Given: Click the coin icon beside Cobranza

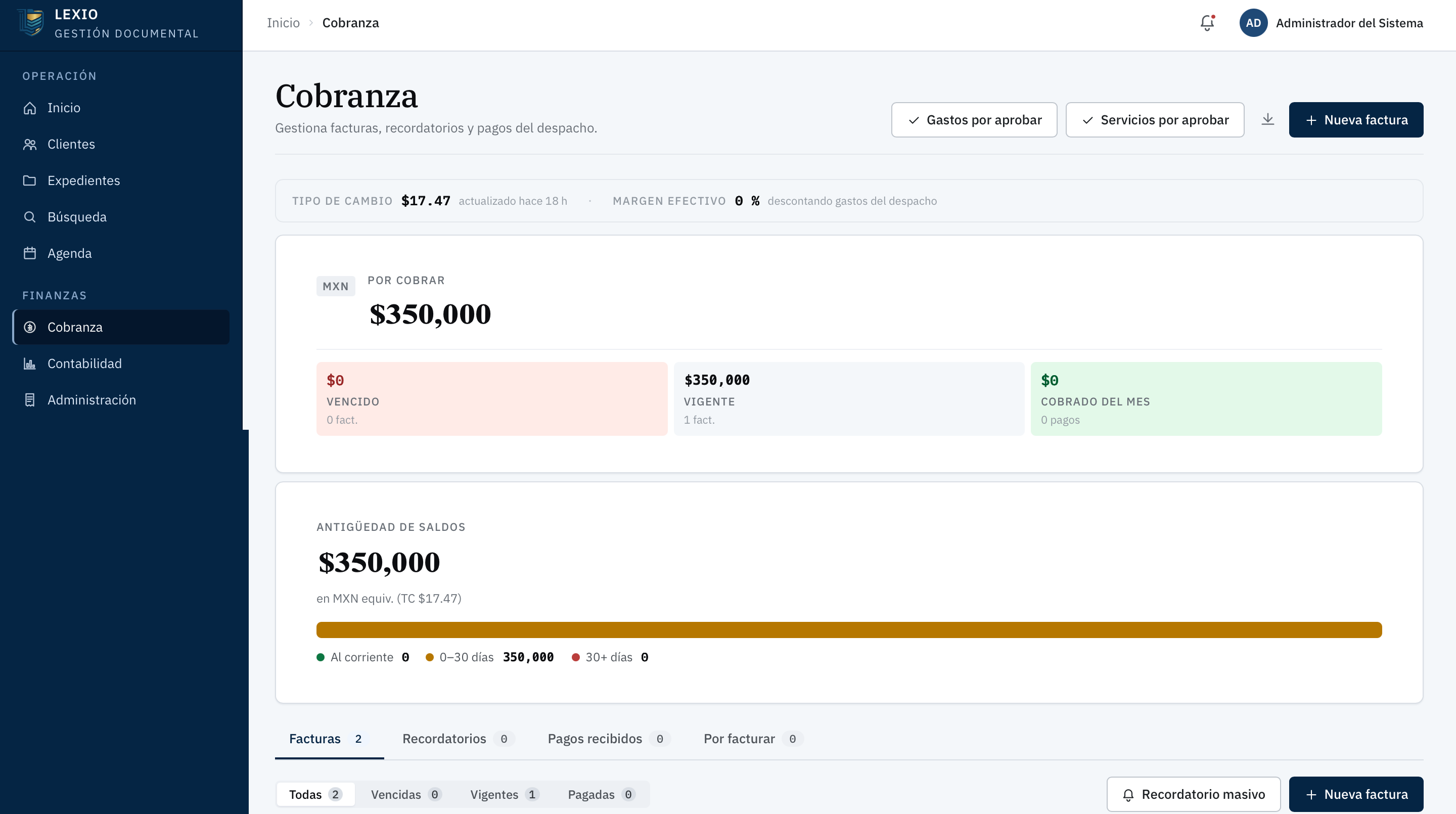Looking at the screenshot, I should click(30, 327).
